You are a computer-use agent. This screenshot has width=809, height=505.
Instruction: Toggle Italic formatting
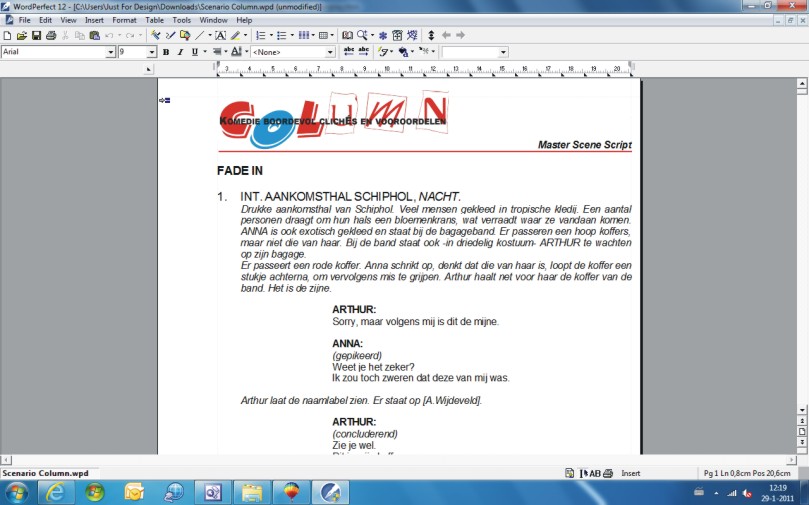(180, 52)
